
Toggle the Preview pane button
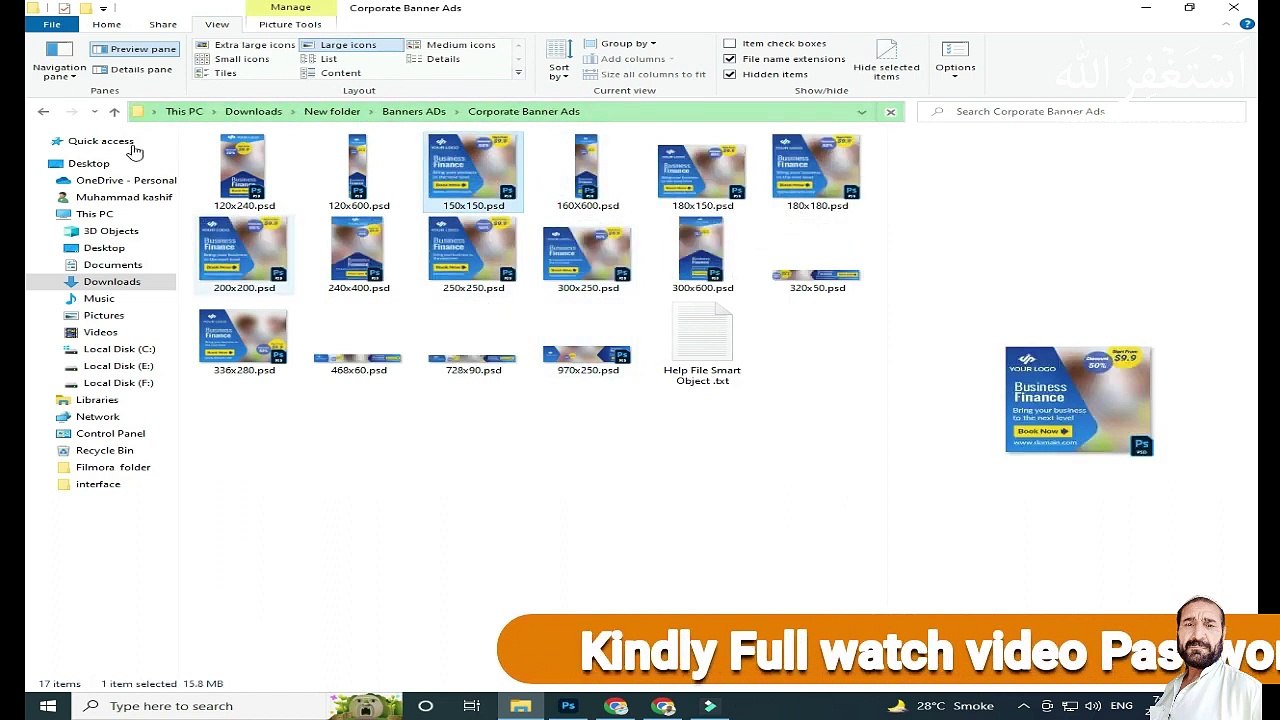134,49
